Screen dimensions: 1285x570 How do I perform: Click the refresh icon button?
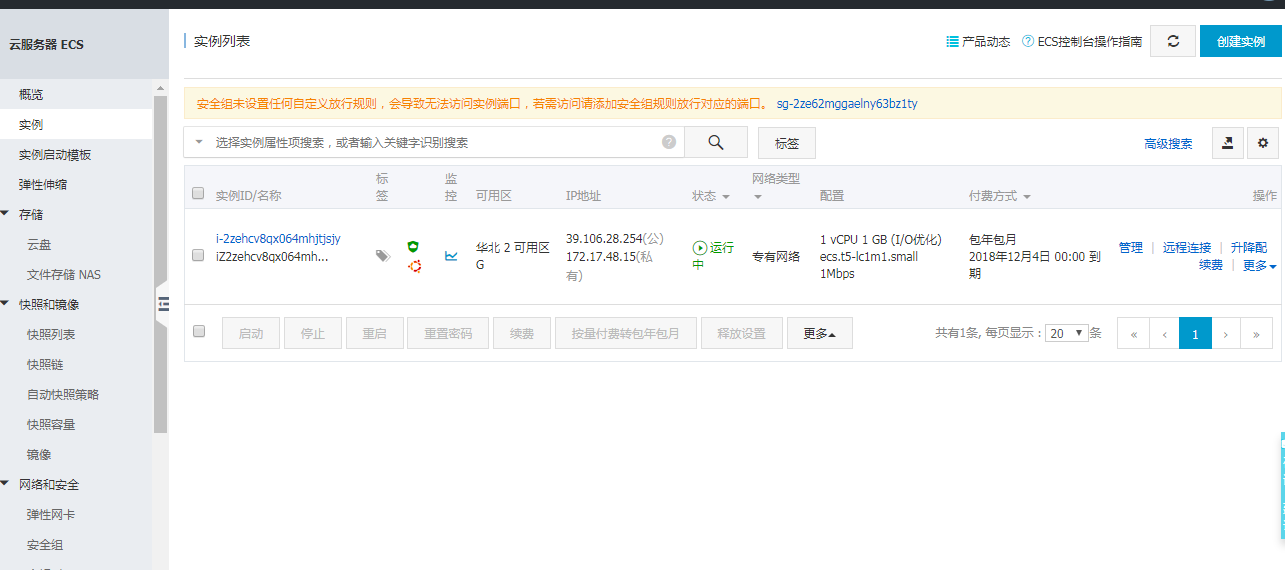click(1173, 41)
